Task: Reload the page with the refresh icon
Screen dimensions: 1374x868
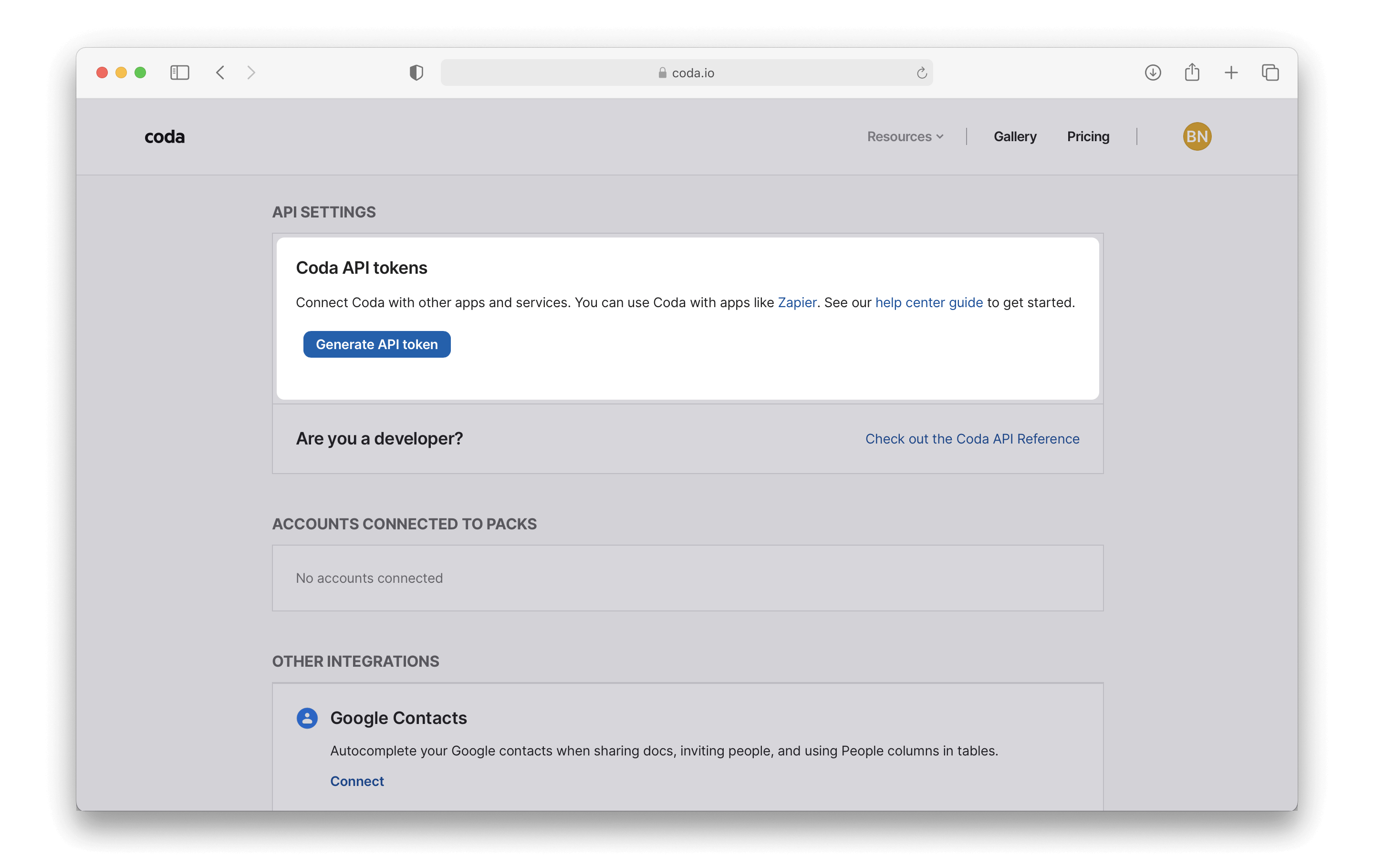Action: coord(922,73)
